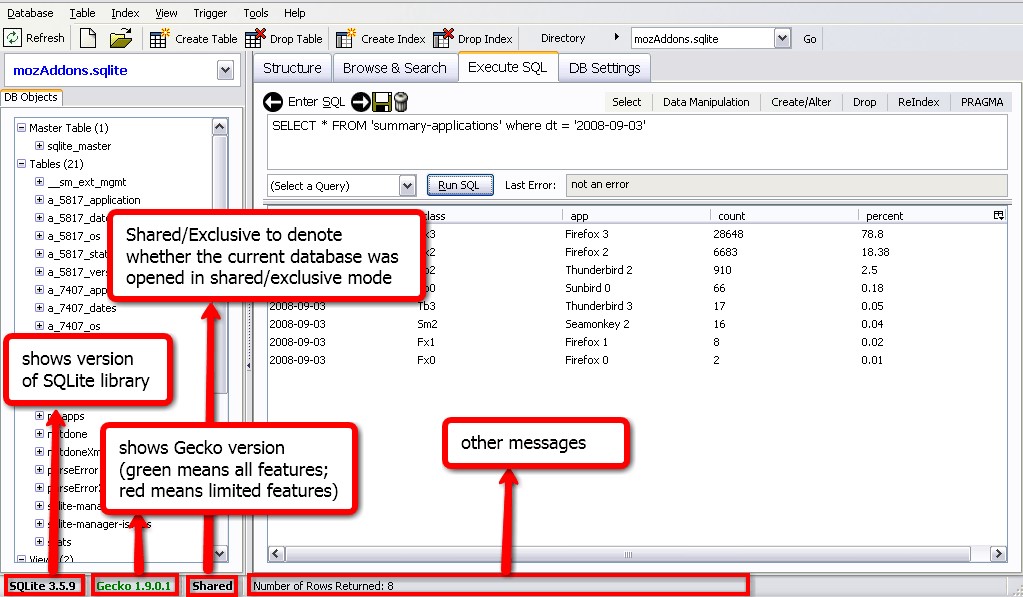This screenshot has width=1023, height=597.
Task: Go to next SQL statement arrow
Action: (363, 101)
